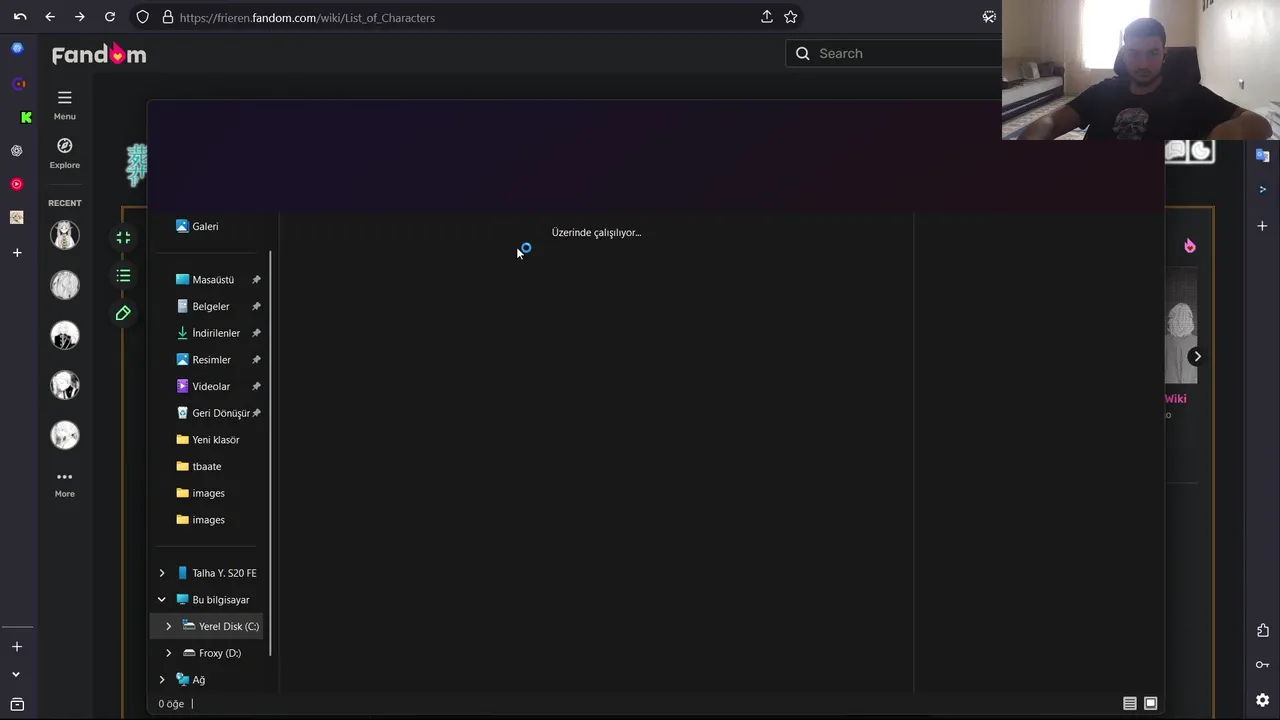Click the pink Wiki link
The image size is (1280, 720).
[1175, 399]
